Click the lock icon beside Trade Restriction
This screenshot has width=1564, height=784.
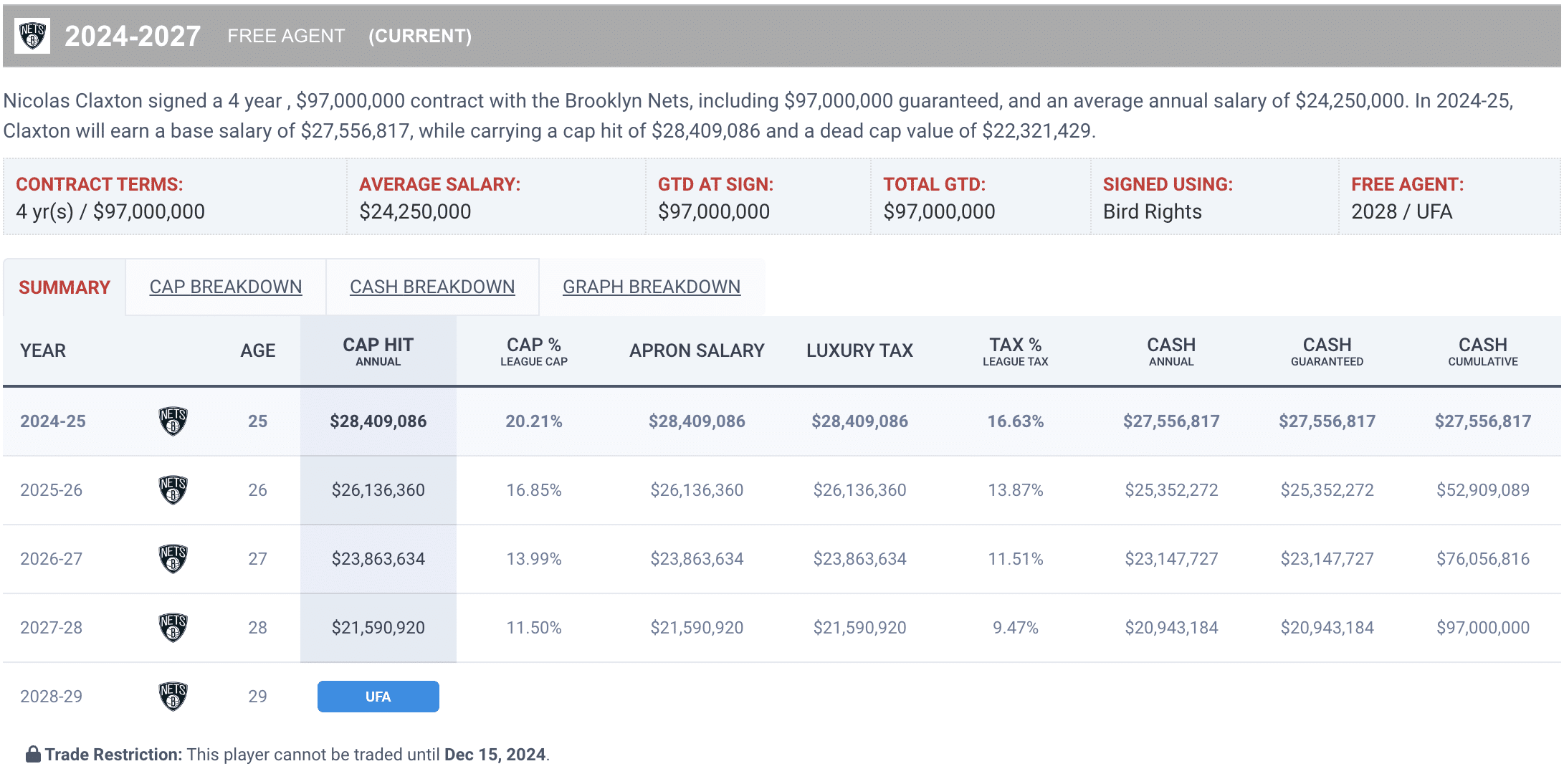click(33, 754)
